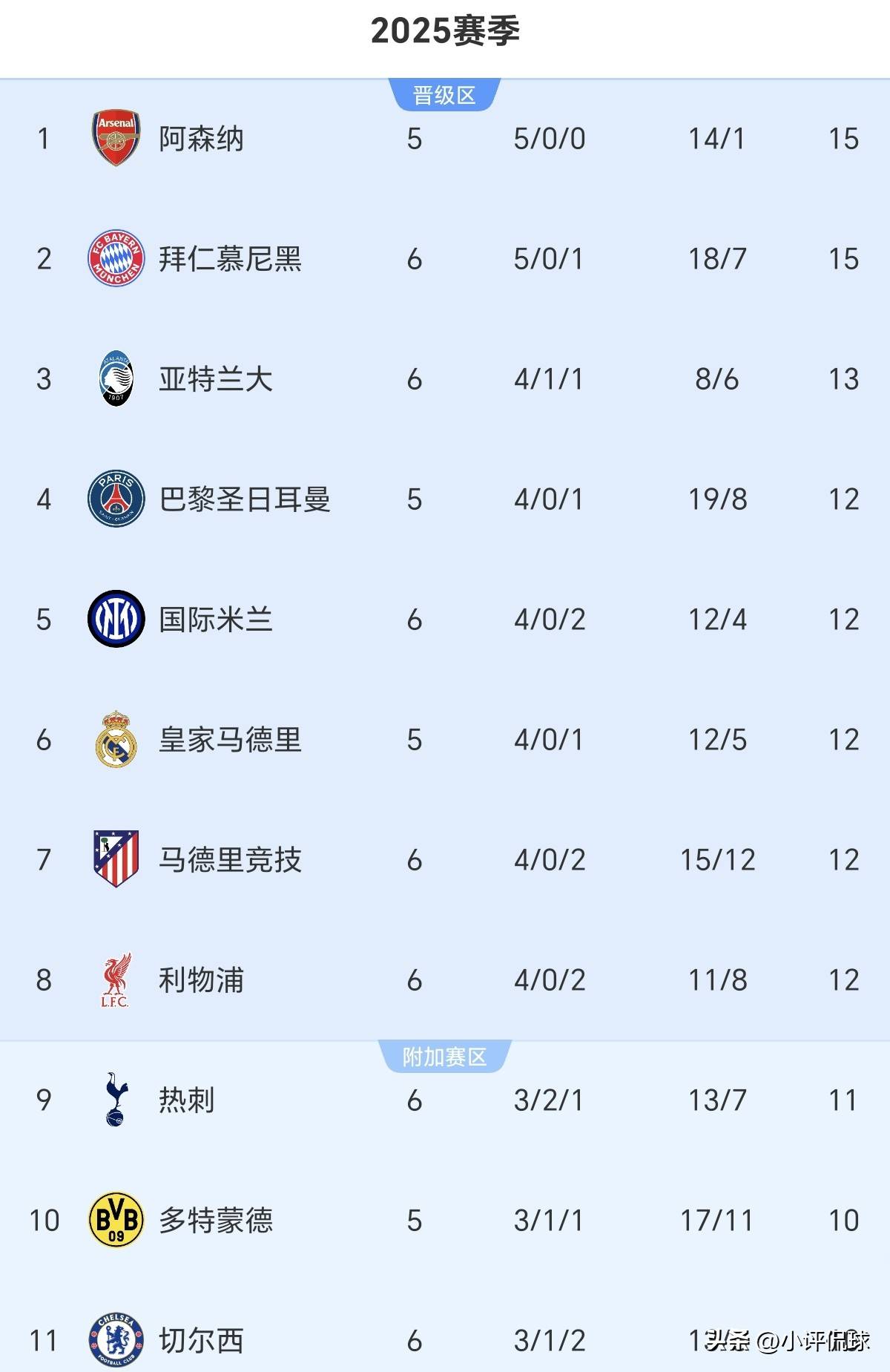Tap the Atalanta team badge
Screen dimensions: 890x1372
(116, 378)
